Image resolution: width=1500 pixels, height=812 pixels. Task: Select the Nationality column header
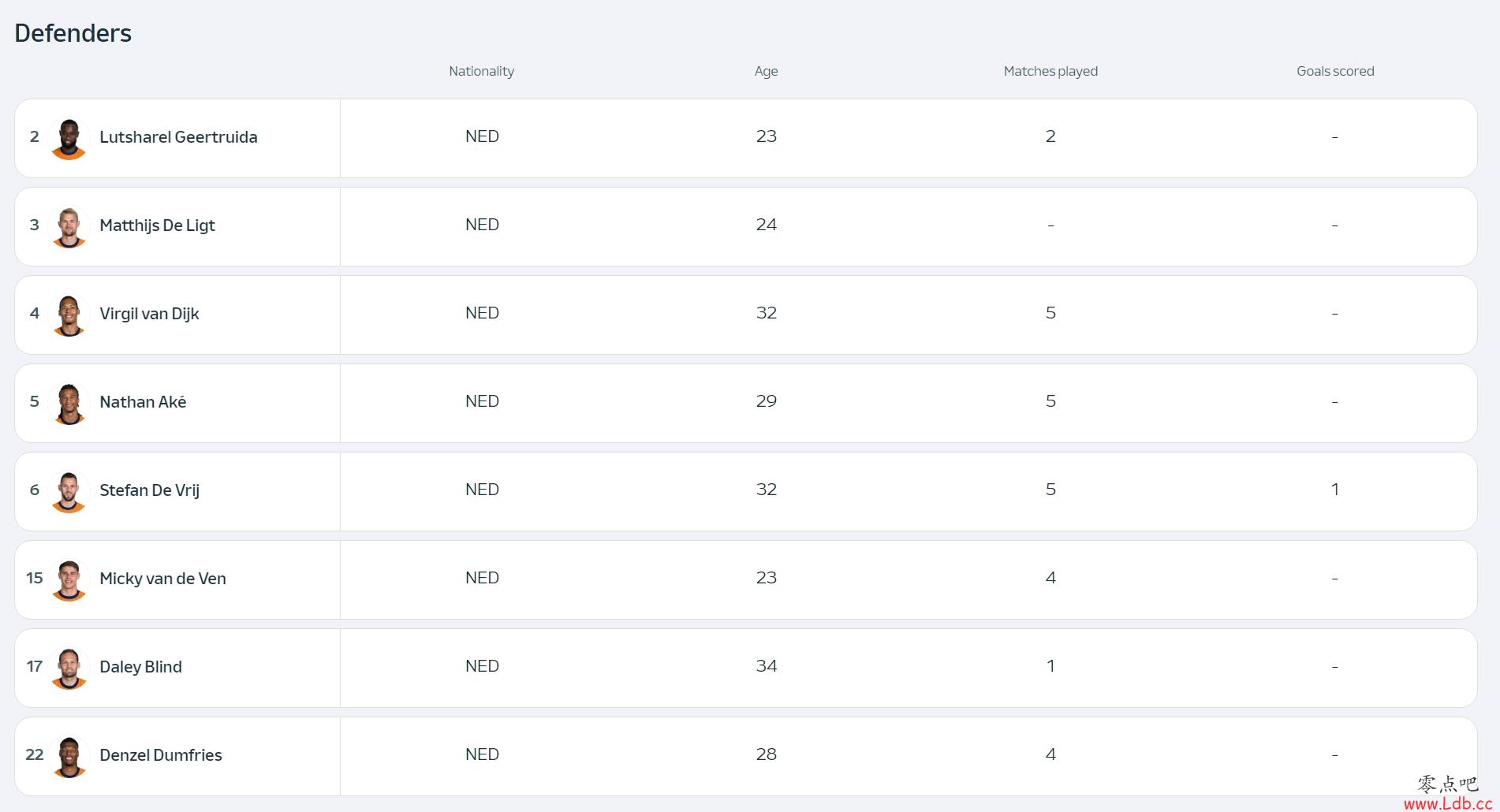[x=481, y=71]
